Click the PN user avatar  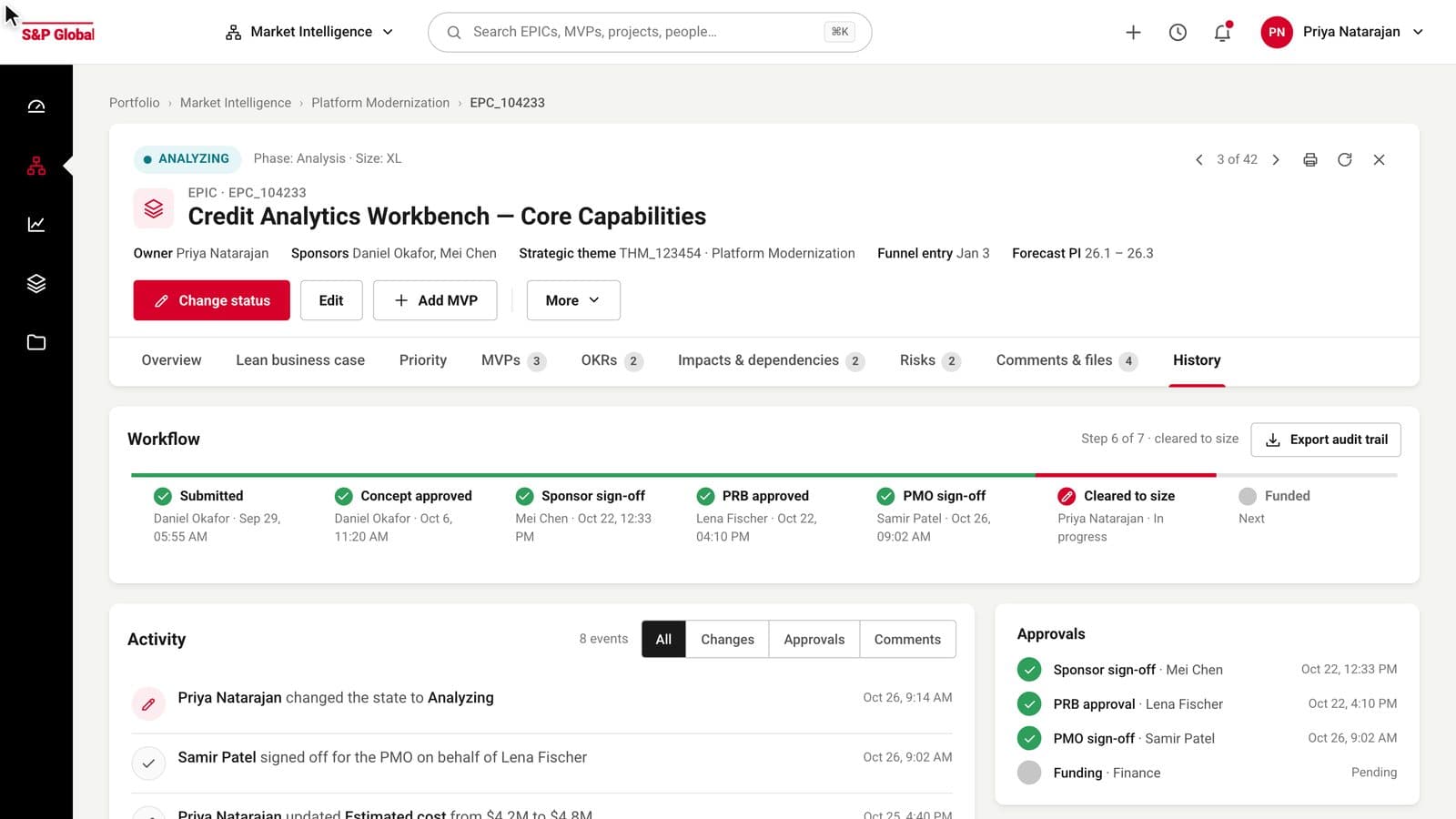click(x=1277, y=32)
